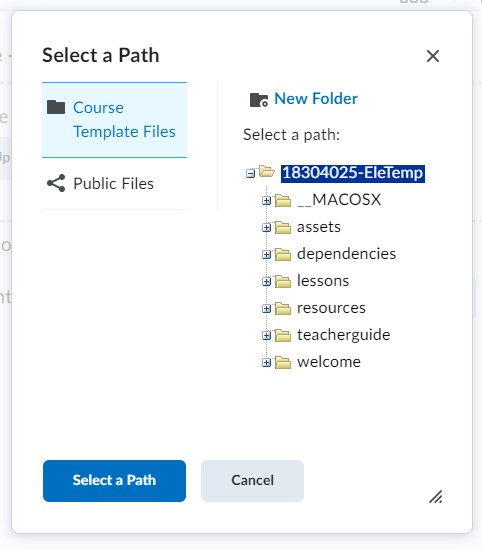Click the dialog resize handle icon
This screenshot has width=482, height=550.
click(x=436, y=497)
